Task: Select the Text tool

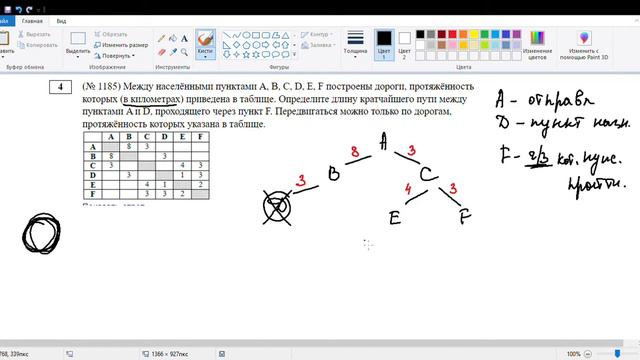Action: (184, 39)
